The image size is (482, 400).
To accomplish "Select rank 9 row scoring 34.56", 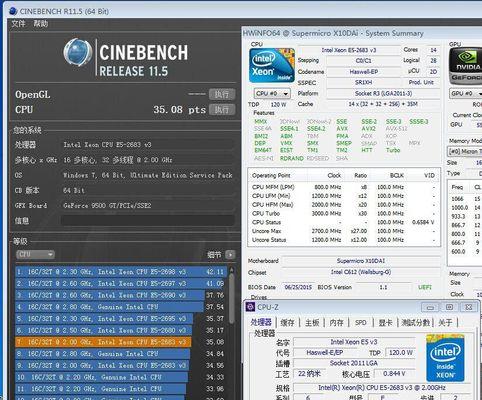I will coord(121,366).
